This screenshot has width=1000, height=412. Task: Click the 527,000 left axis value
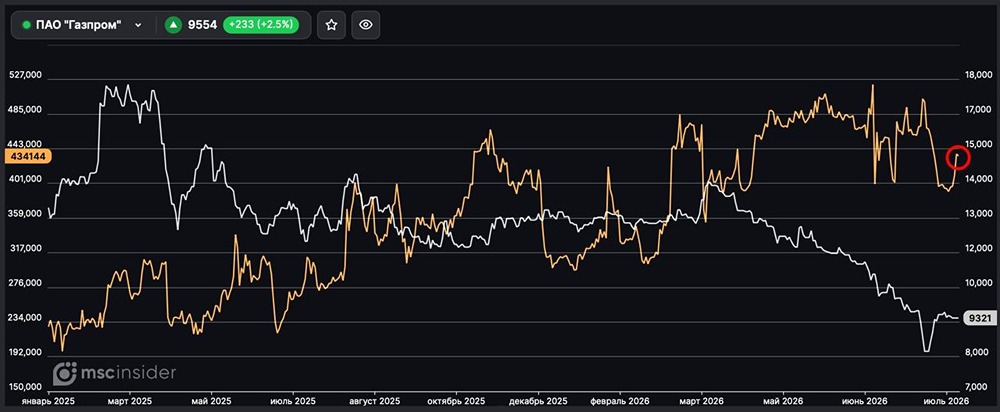(x=26, y=76)
